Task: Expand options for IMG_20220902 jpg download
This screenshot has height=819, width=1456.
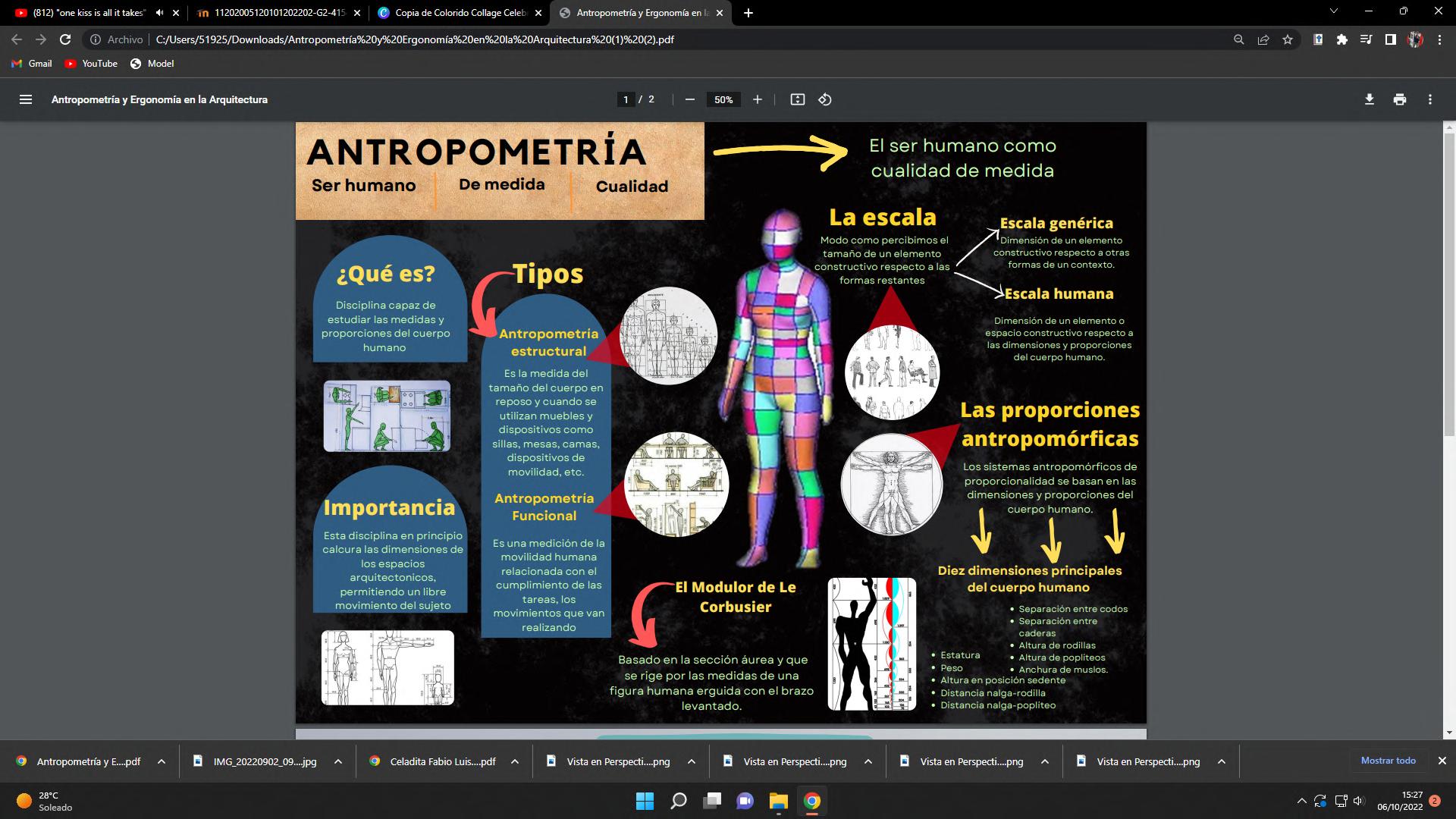Action: click(337, 761)
